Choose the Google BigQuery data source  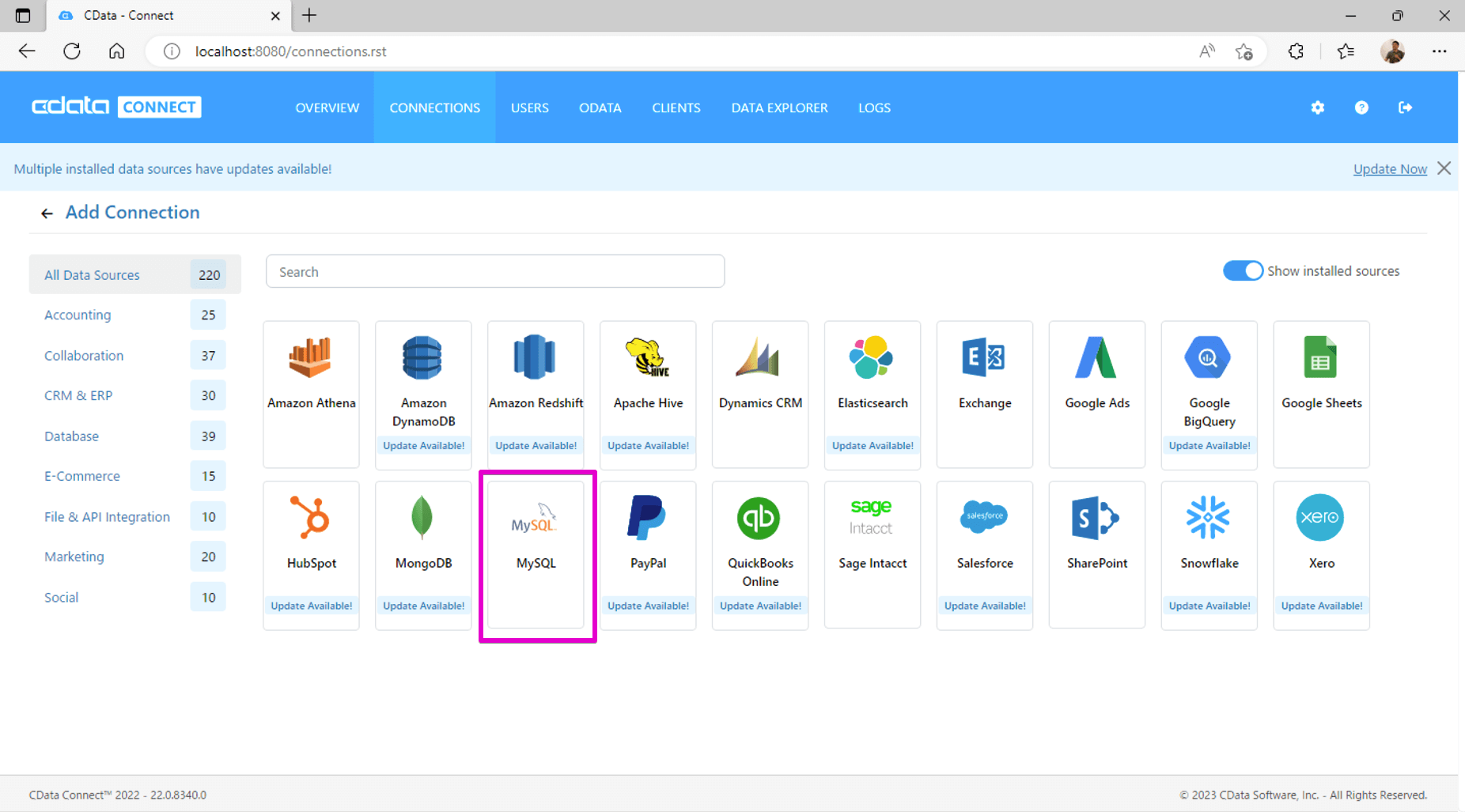(x=1209, y=394)
